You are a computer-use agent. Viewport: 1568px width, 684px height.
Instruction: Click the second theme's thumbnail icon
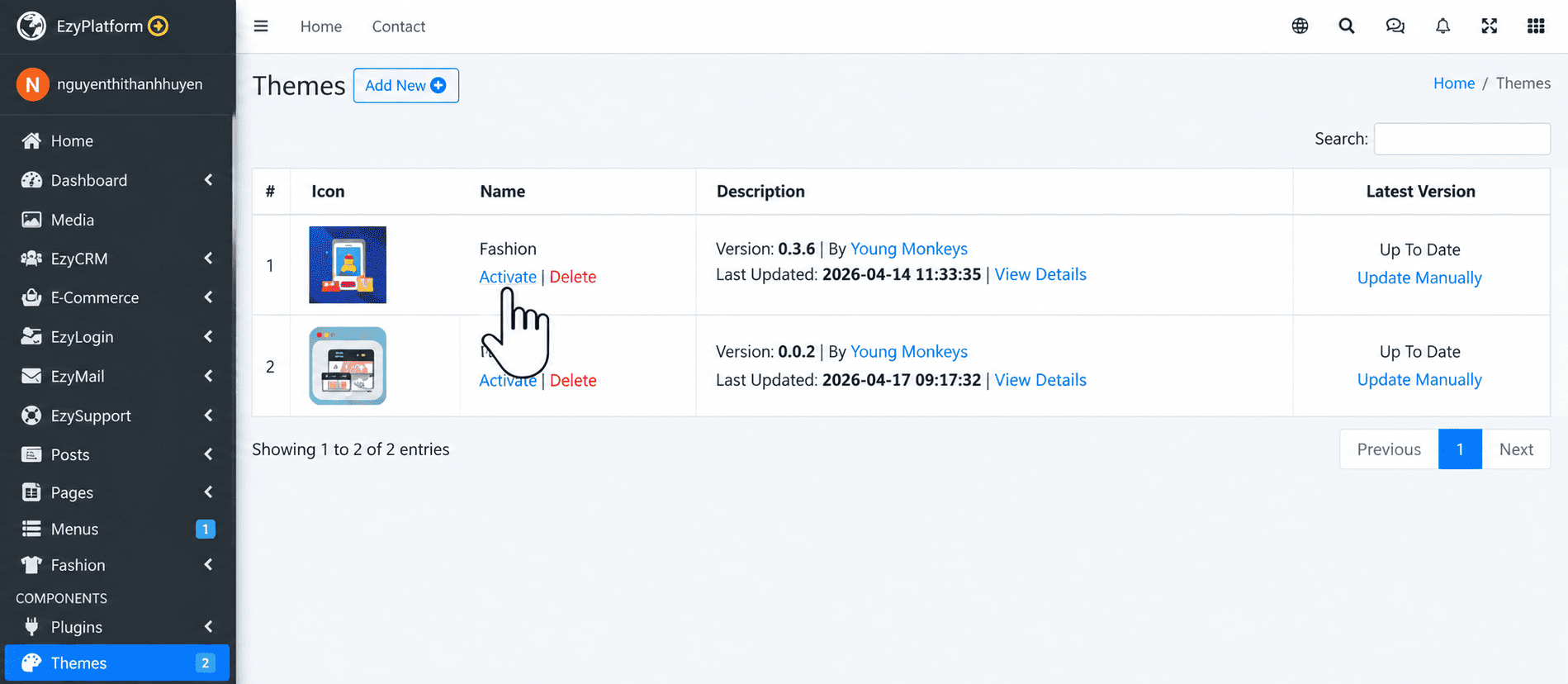click(348, 366)
